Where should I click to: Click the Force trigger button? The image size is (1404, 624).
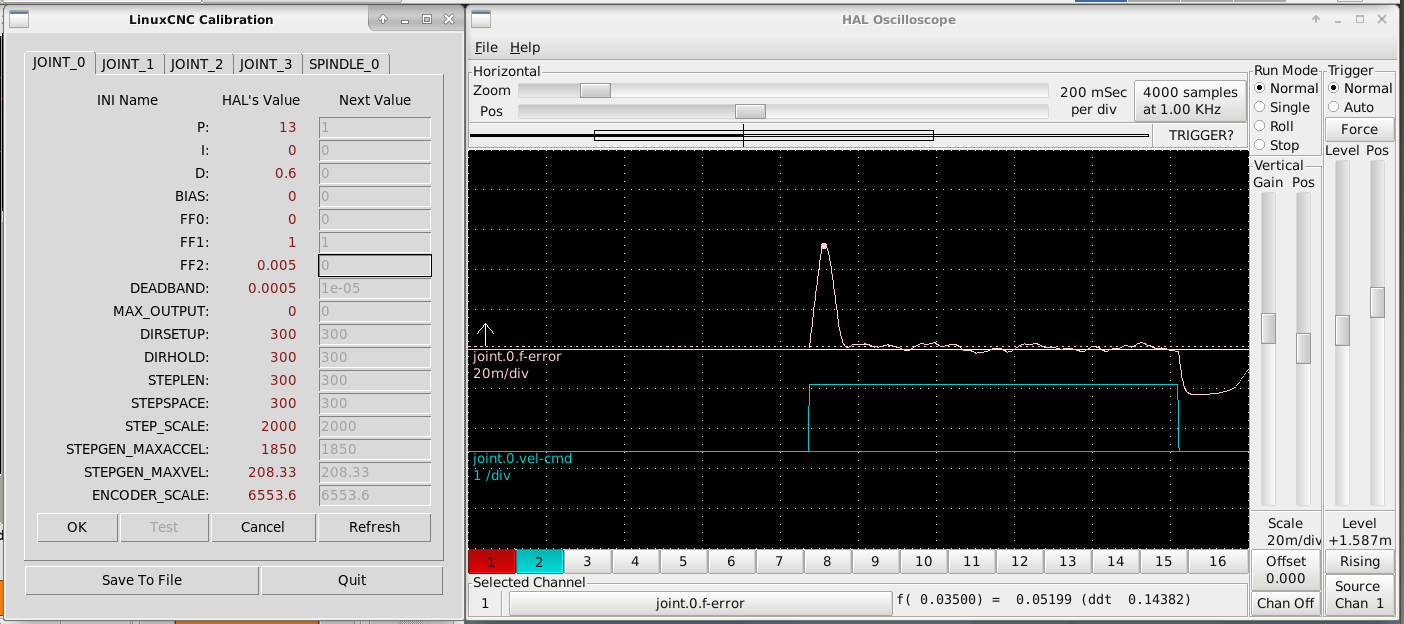pos(1359,129)
